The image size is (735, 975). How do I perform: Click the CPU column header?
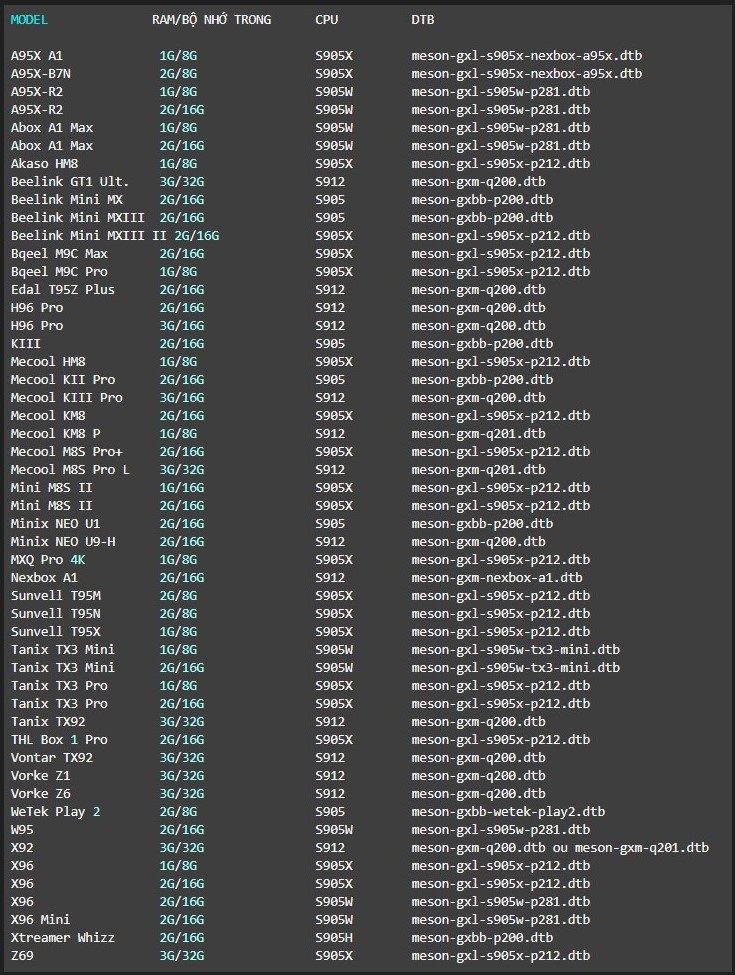[x=326, y=20]
